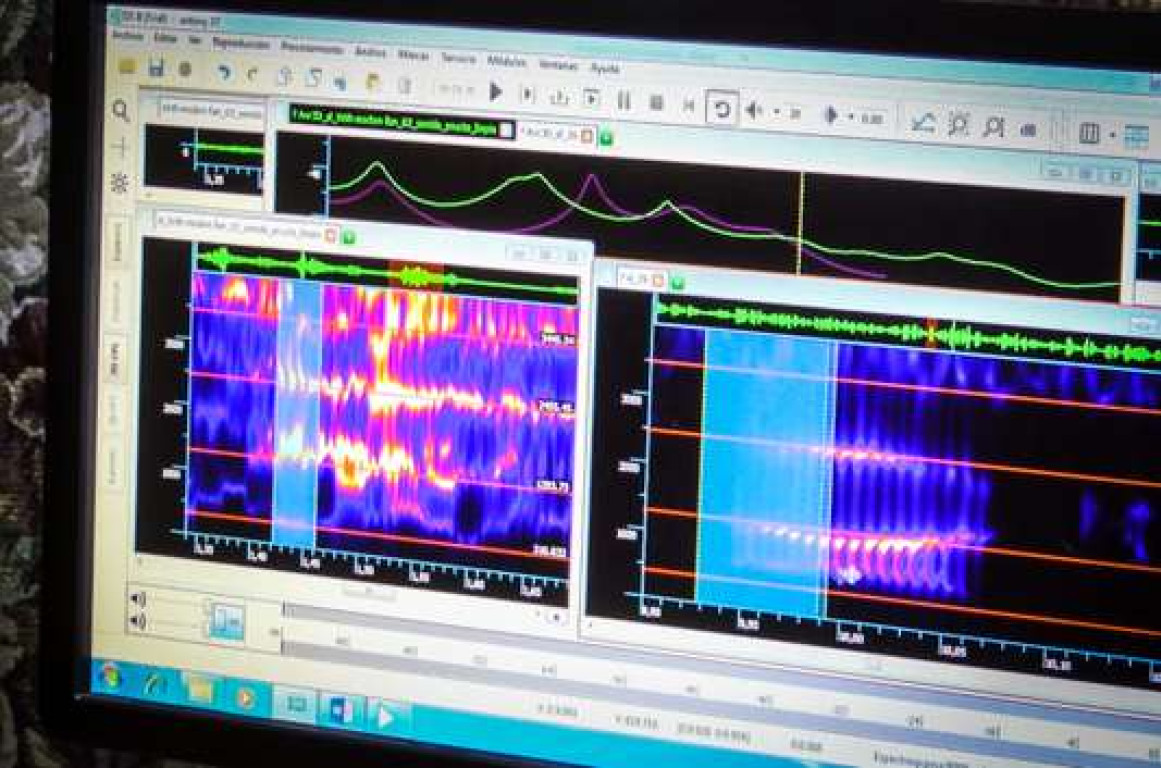Expand the volume dropdown arrow
This screenshot has height=768, width=1161.
776,112
